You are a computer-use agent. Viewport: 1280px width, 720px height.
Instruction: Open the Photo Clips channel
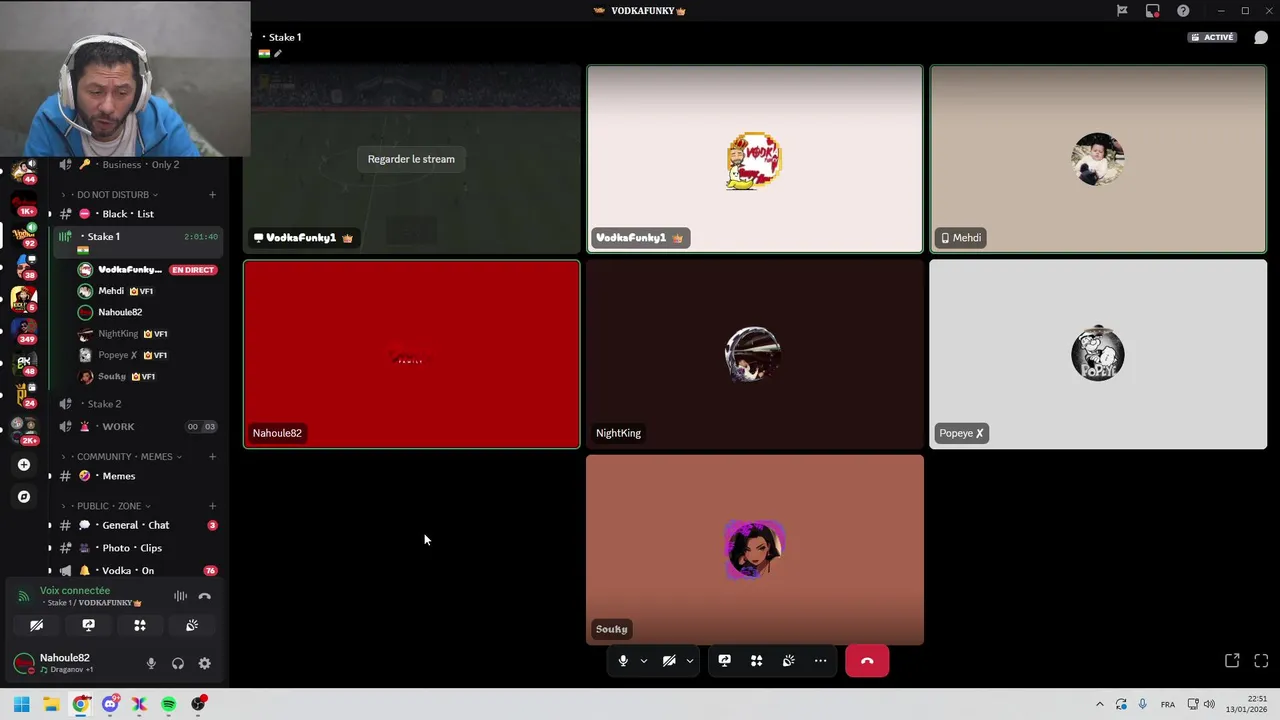[136, 548]
